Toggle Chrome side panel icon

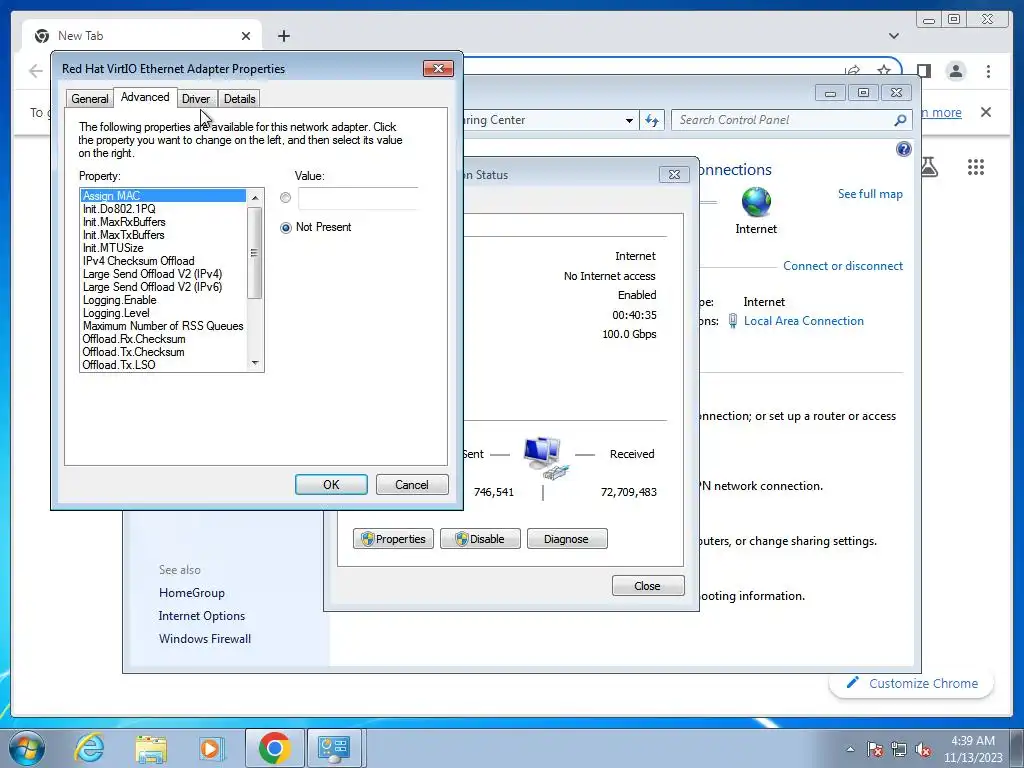click(923, 71)
